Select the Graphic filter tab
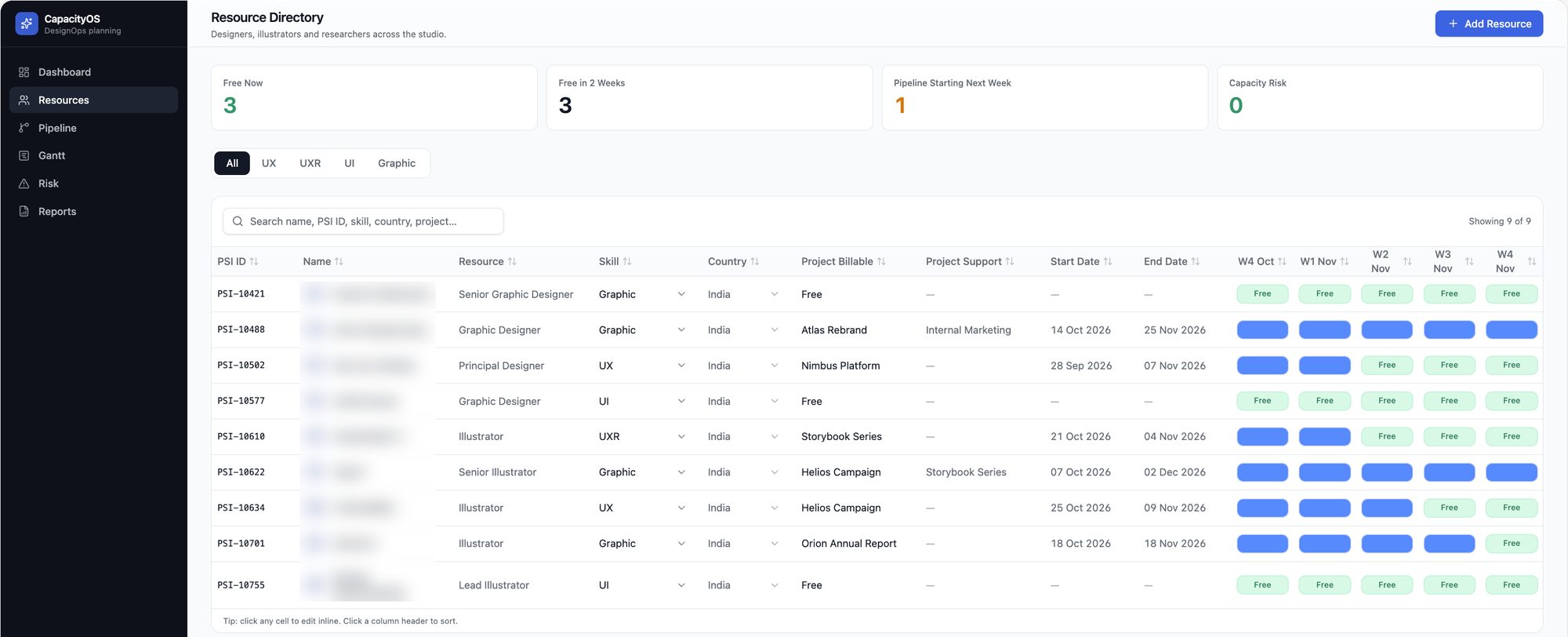This screenshot has width=1568, height=637. coord(397,163)
